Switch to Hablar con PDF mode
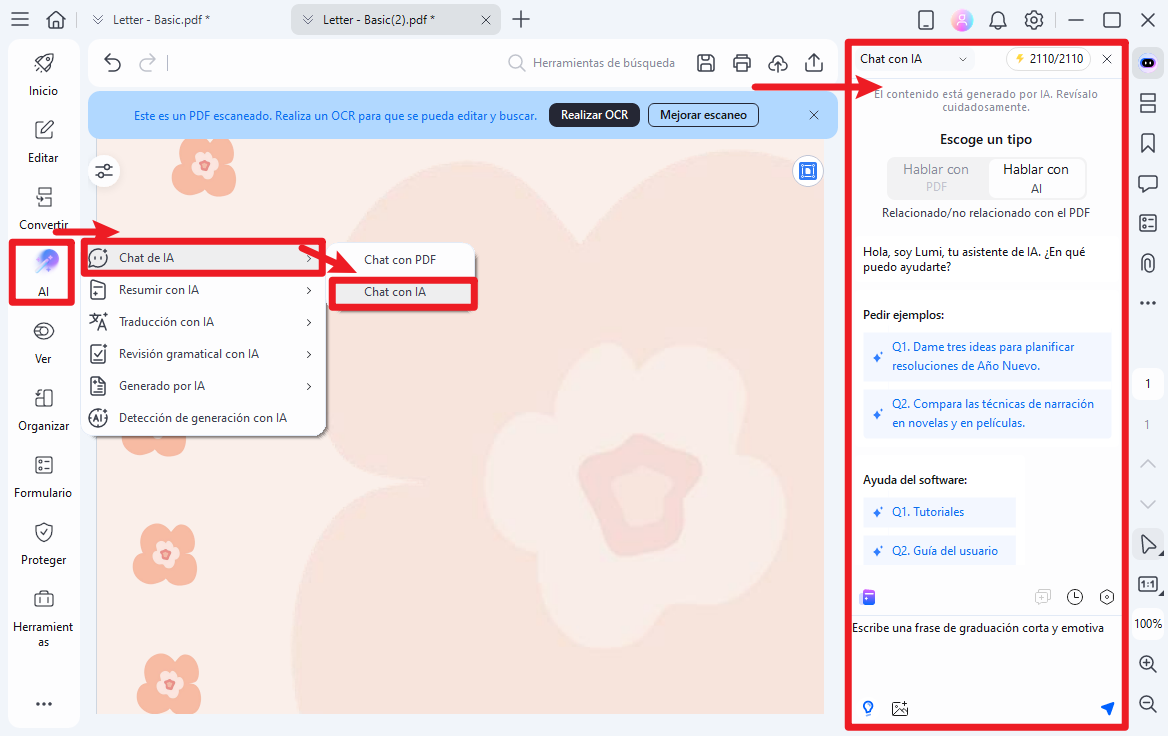Screen dimensions: 1168x736 click(x=936, y=177)
